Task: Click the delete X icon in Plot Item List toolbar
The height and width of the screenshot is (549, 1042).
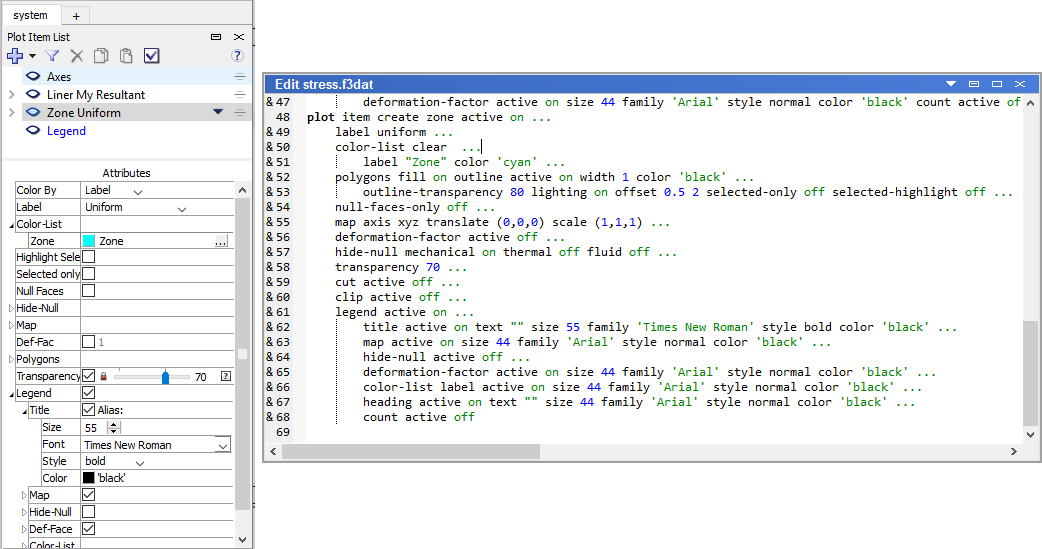Action: tap(77, 56)
